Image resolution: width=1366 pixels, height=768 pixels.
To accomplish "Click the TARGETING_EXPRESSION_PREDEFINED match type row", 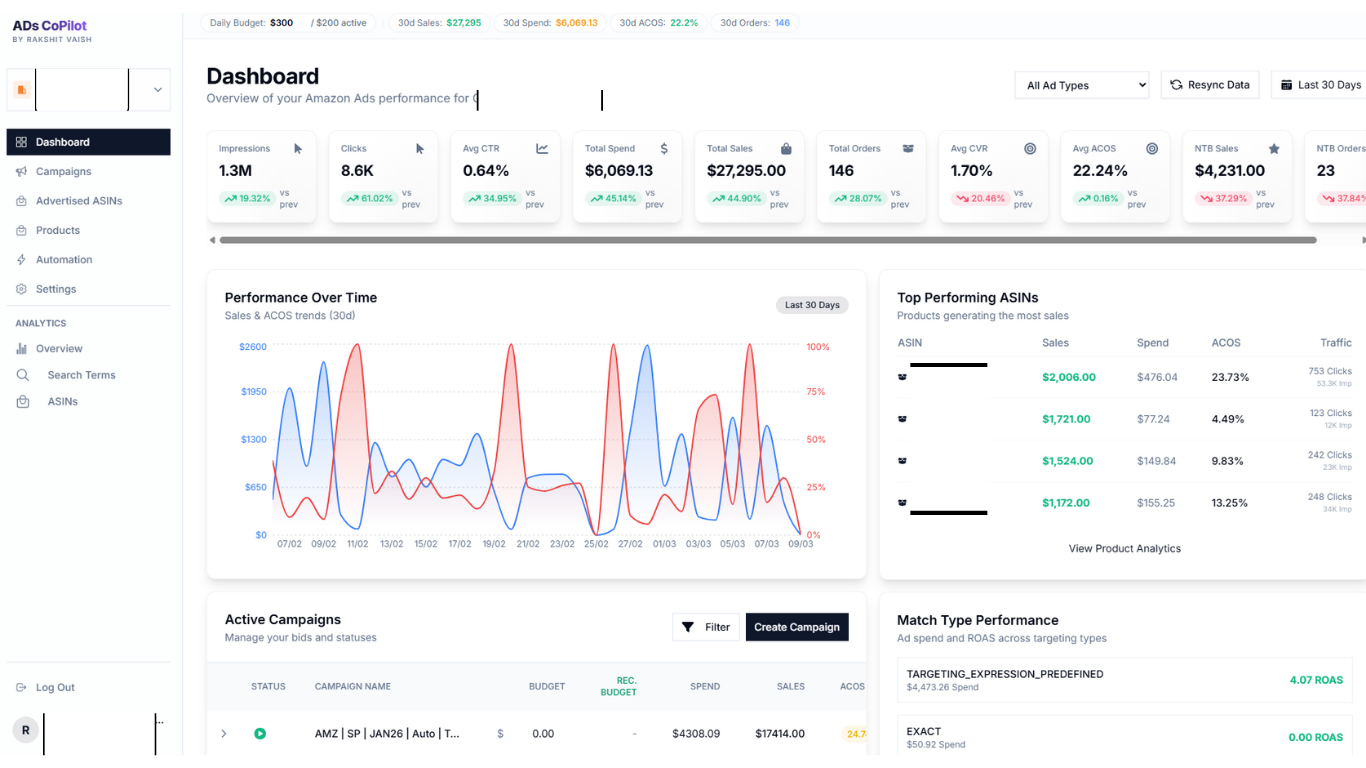I will [1124, 680].
